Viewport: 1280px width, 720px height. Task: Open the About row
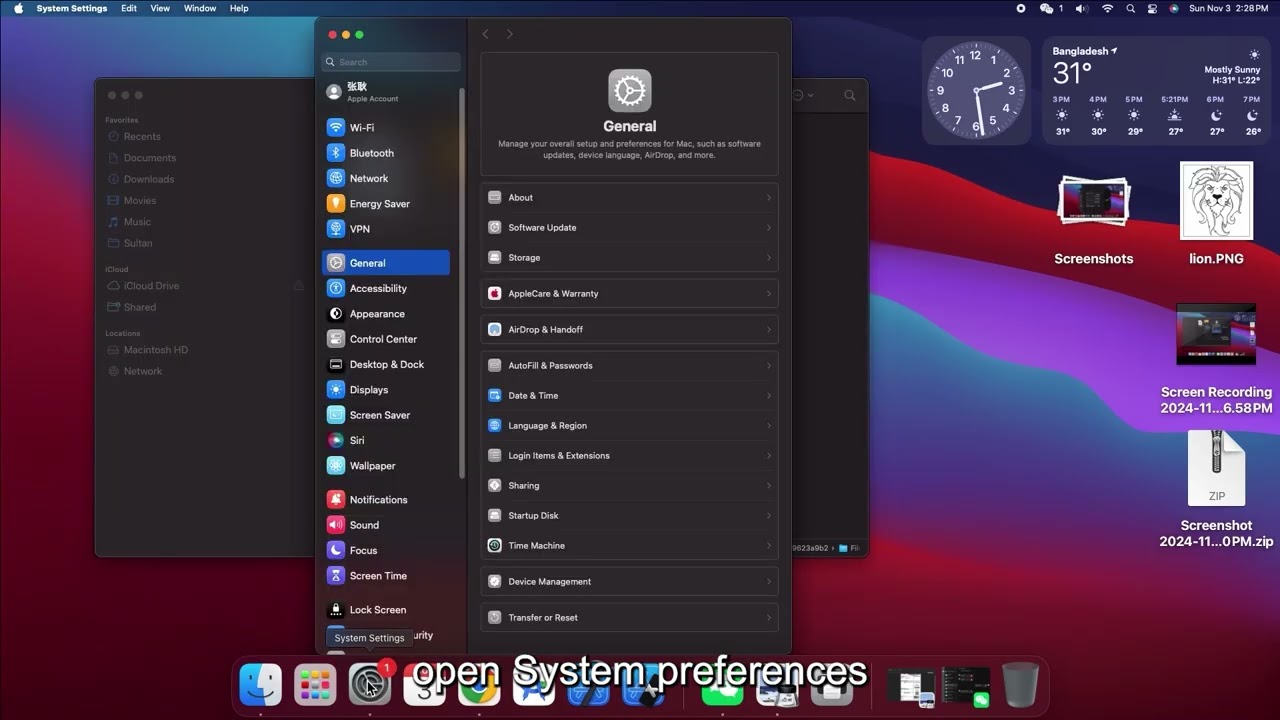(x=630, y=198)
